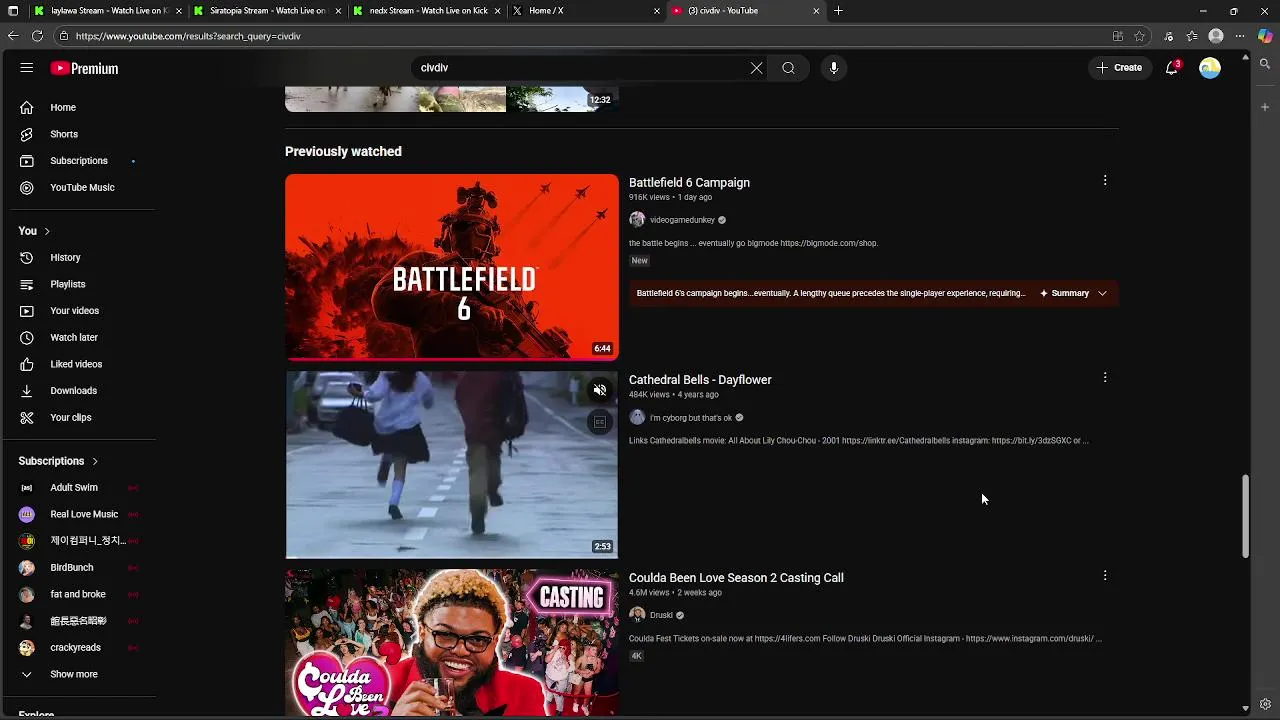Image resolution: width=1280 pixels, height=720 pixels.
Task: Open more options for Battlefield 6 Campaign
Action: coord(1105,180)
